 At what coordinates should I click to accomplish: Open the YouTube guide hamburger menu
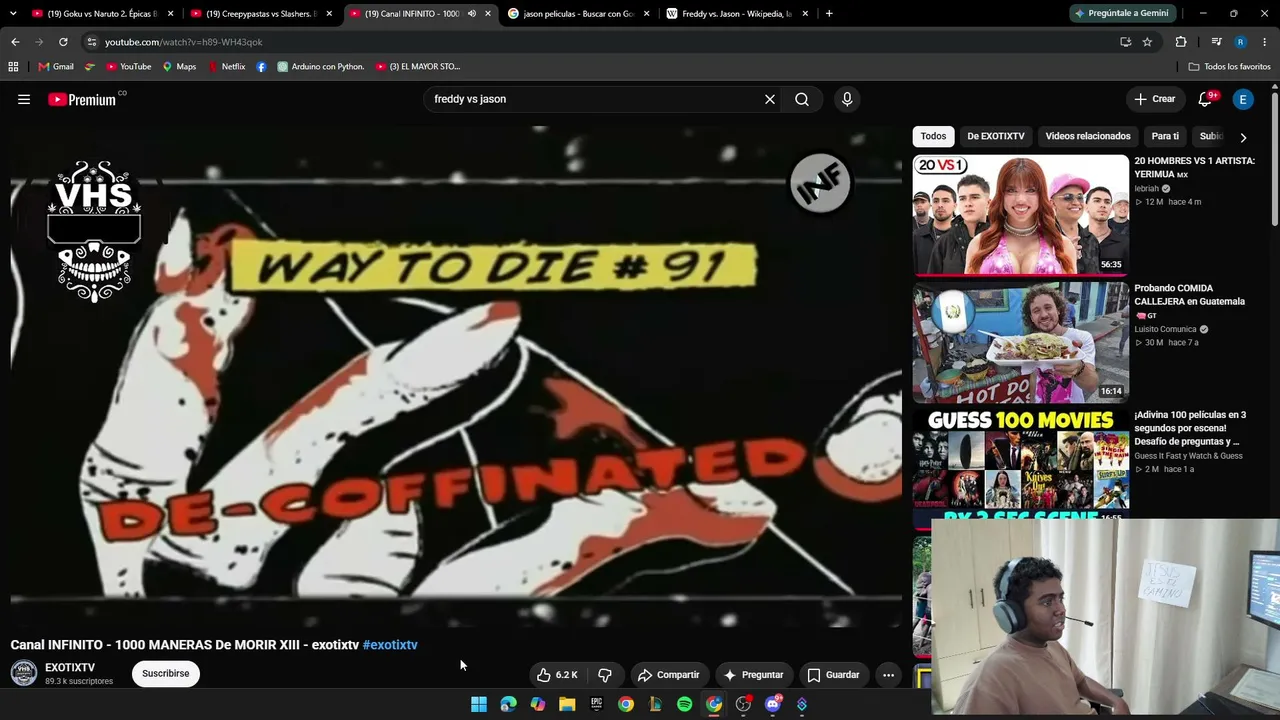[24, 99]
